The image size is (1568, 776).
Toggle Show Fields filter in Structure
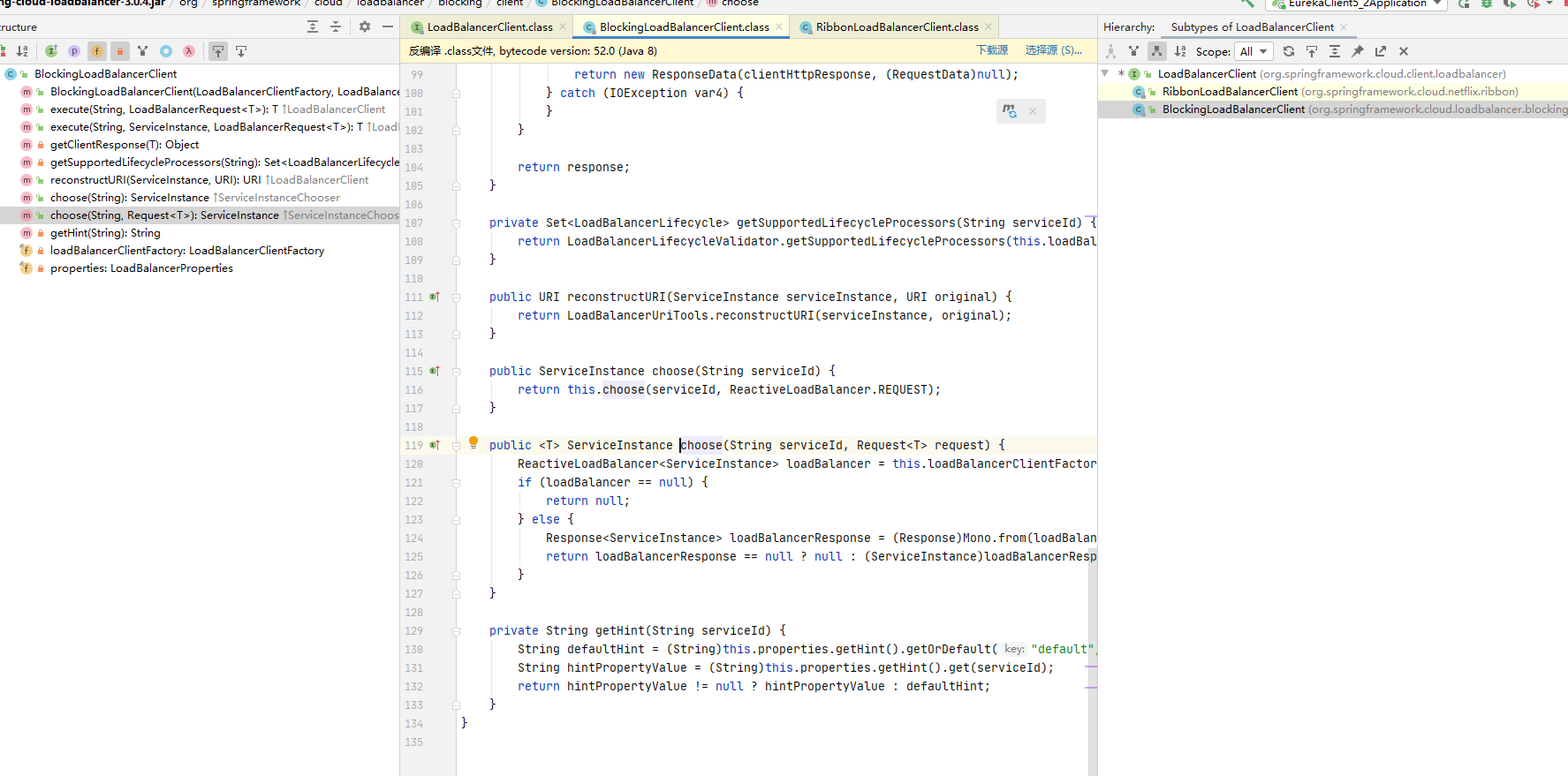click(97, 51)
